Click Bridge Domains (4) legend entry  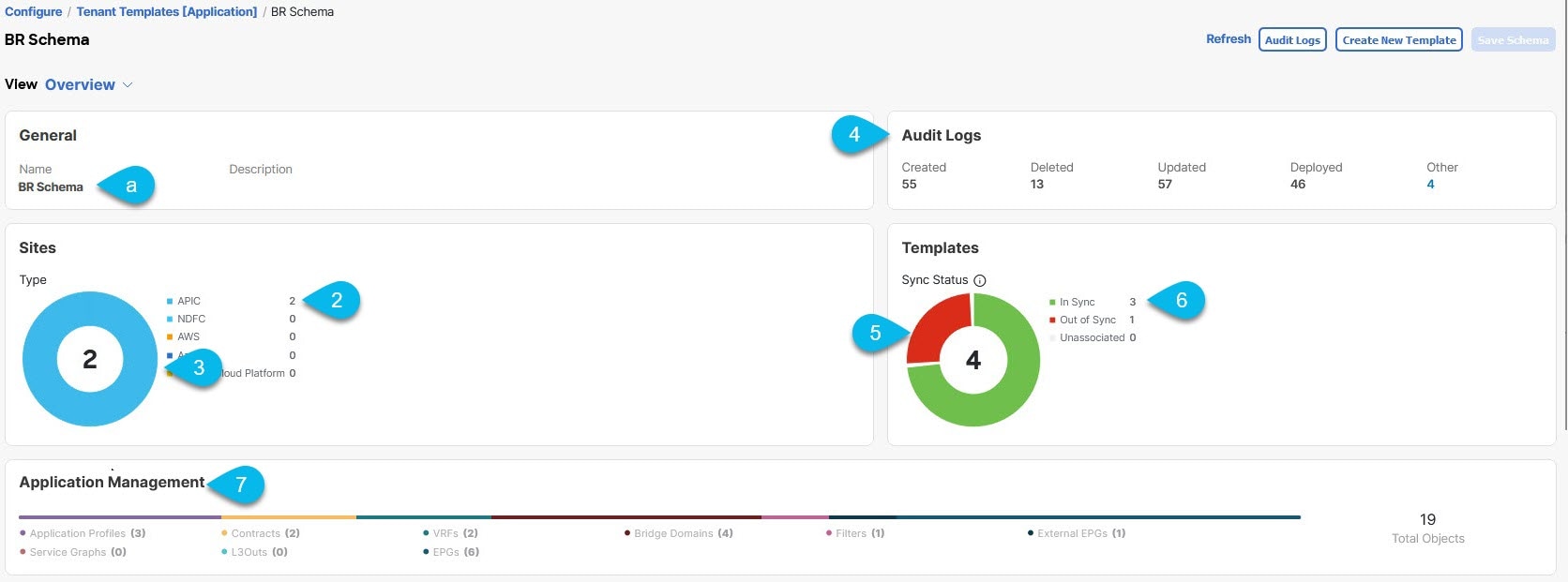tap(679, 533)
